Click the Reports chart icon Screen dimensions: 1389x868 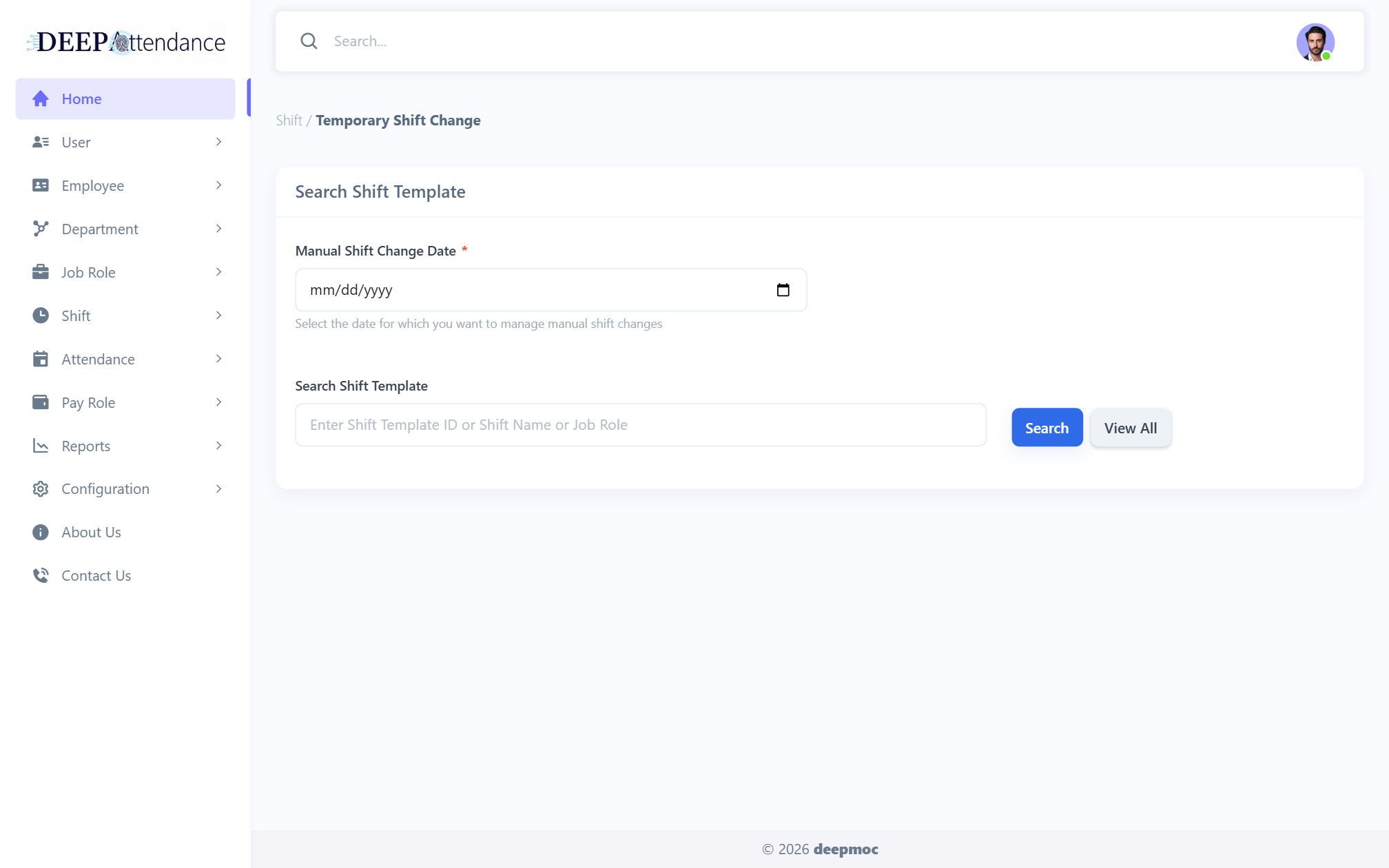[x=41, y=446]
